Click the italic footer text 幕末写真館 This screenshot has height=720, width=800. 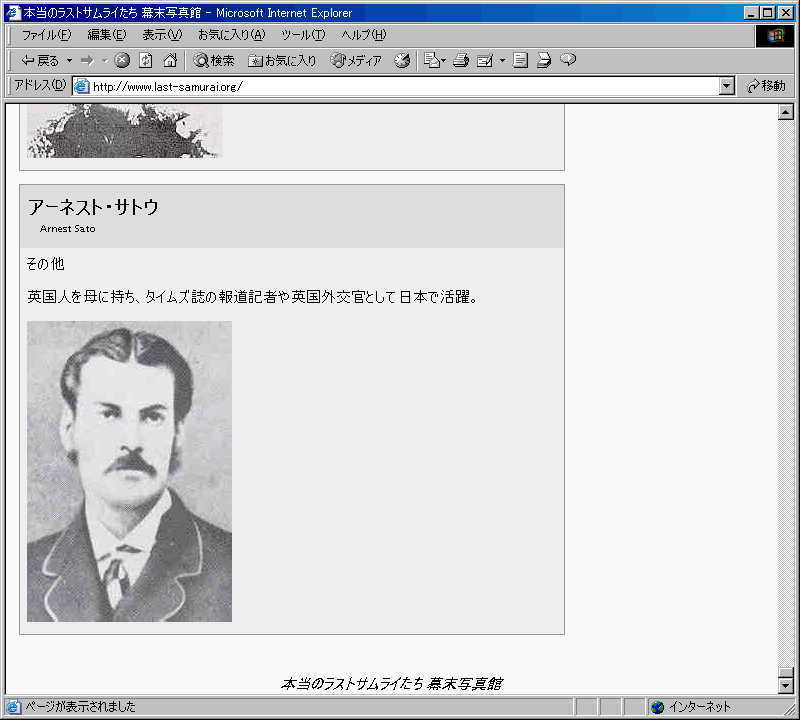(x=465, y=684)
